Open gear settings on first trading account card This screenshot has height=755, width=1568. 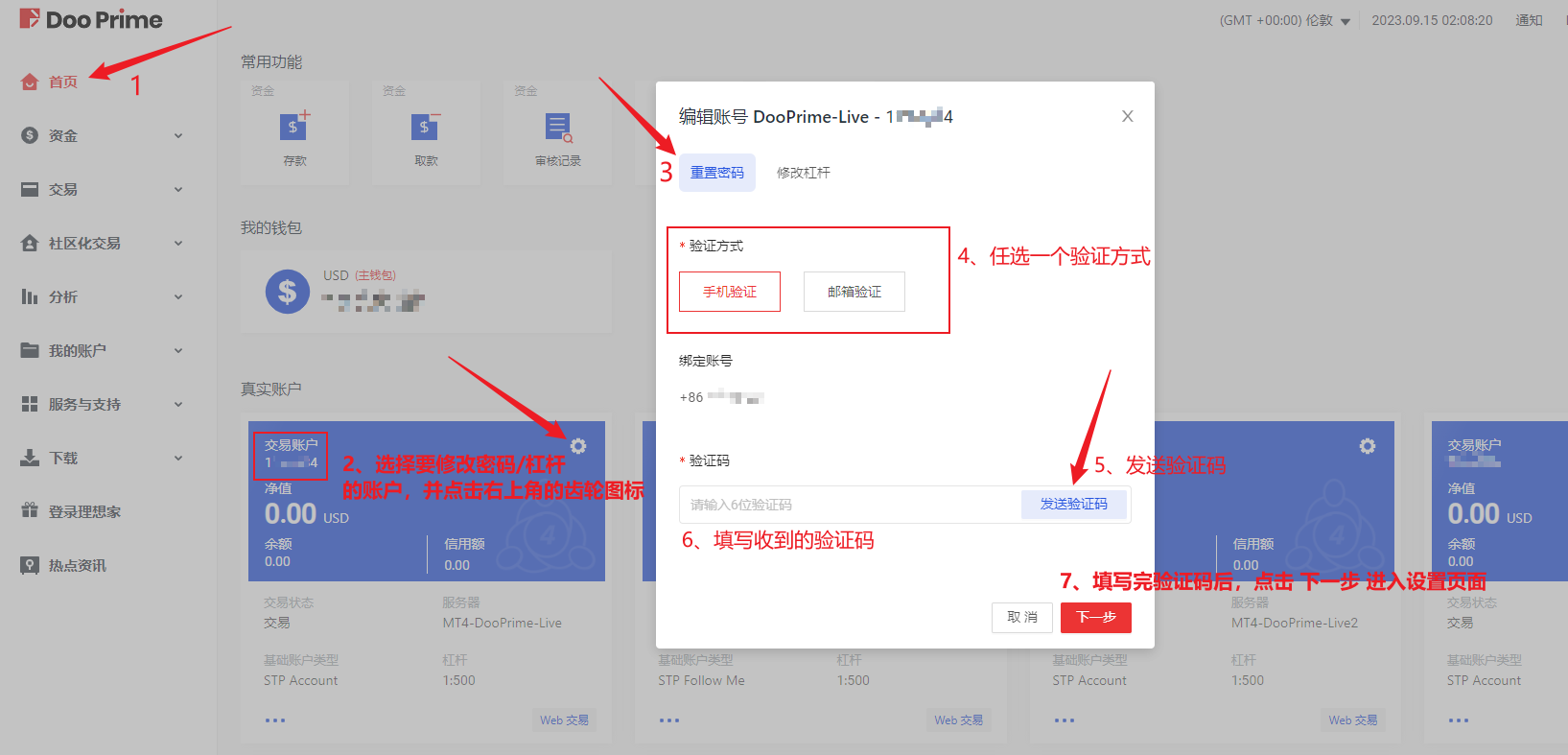[x=578, y=446]
